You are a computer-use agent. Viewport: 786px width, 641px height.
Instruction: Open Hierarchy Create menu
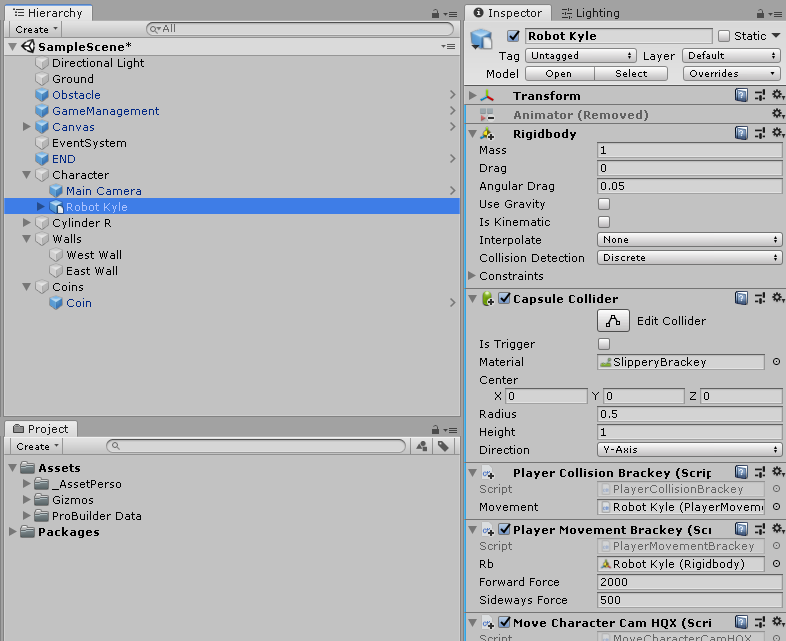pyautogui.click(x=36, y=30)
